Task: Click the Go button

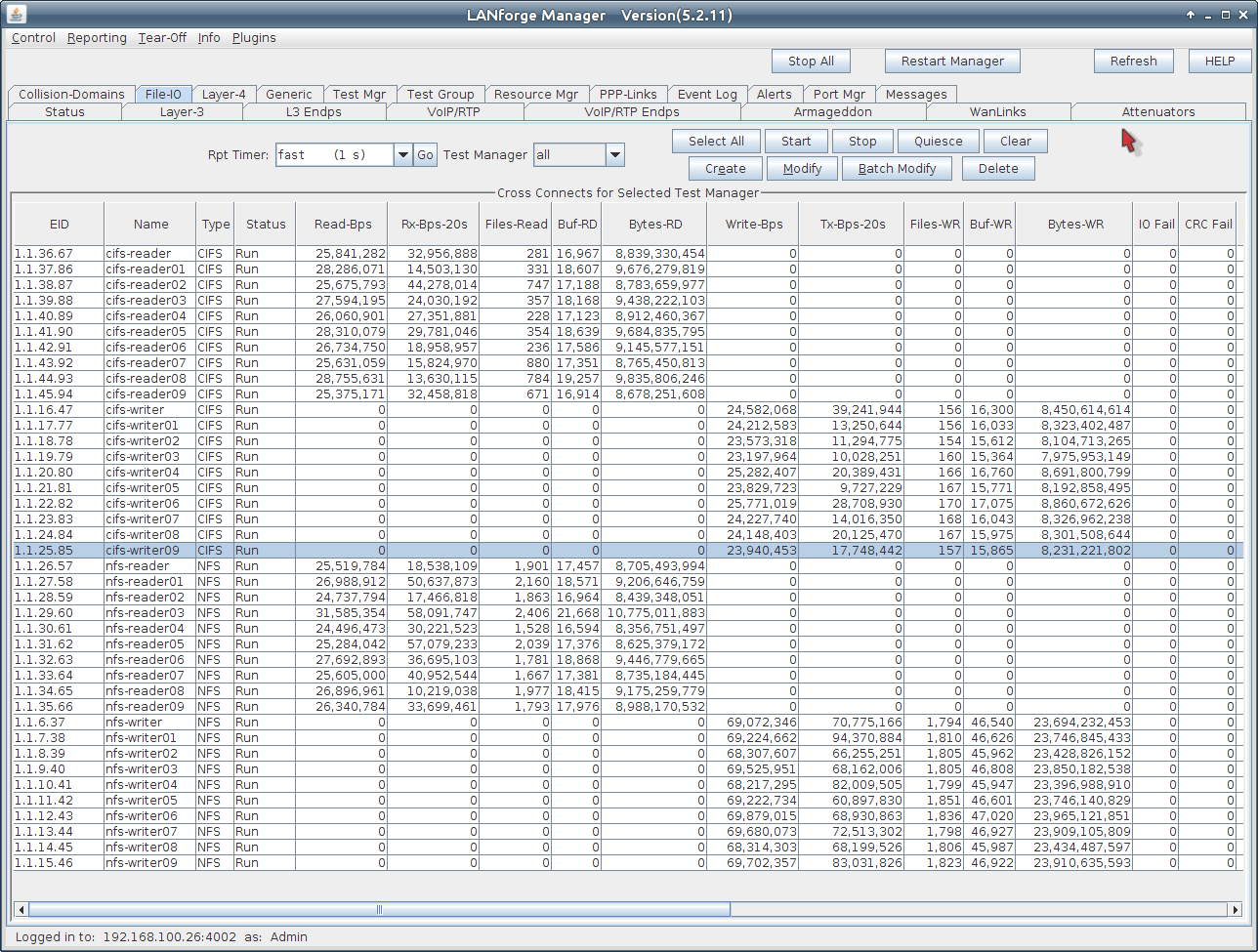Action: click(426, 154)
